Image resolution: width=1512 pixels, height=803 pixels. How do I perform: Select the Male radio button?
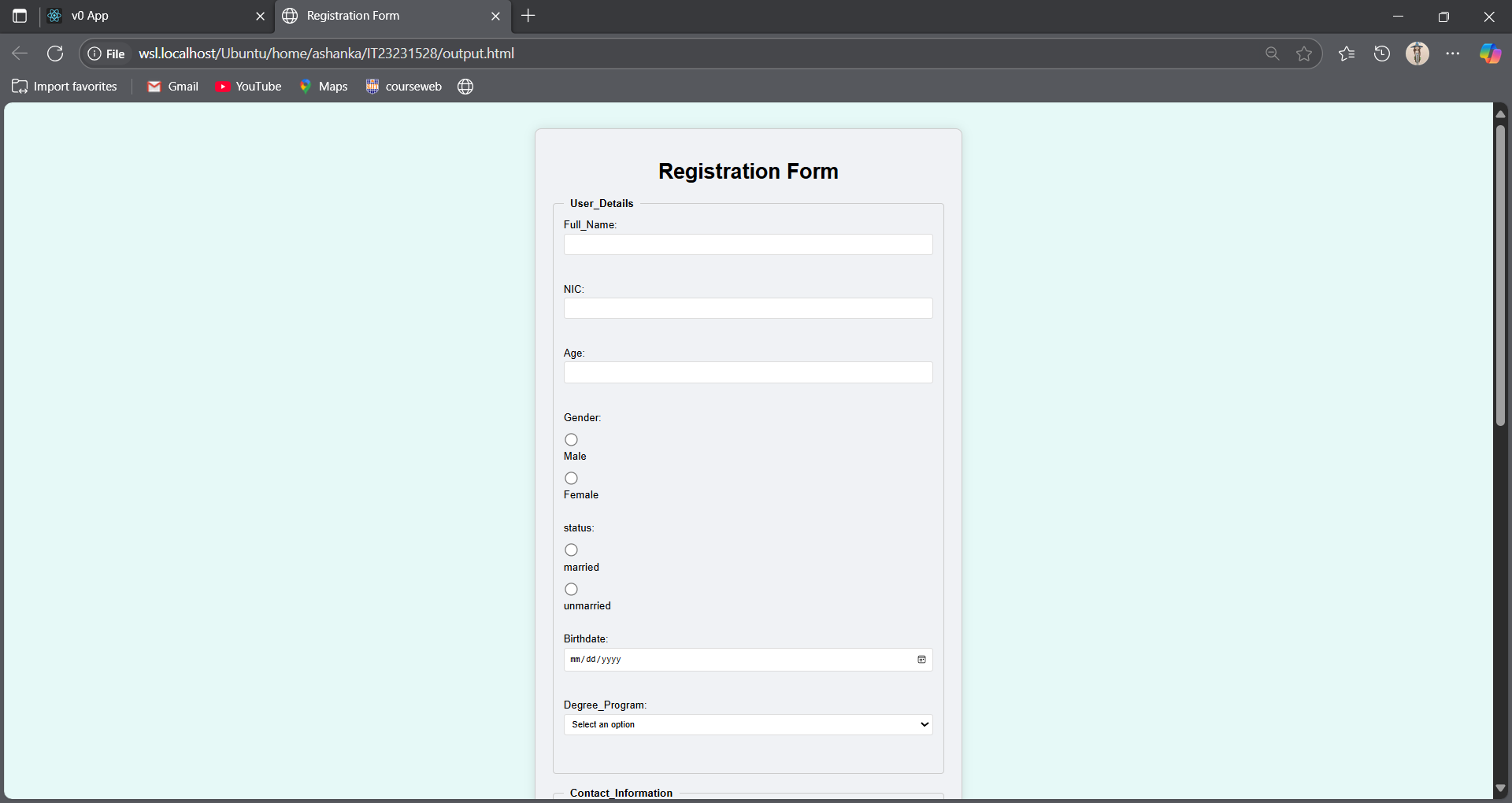click(x=571, y=439)
